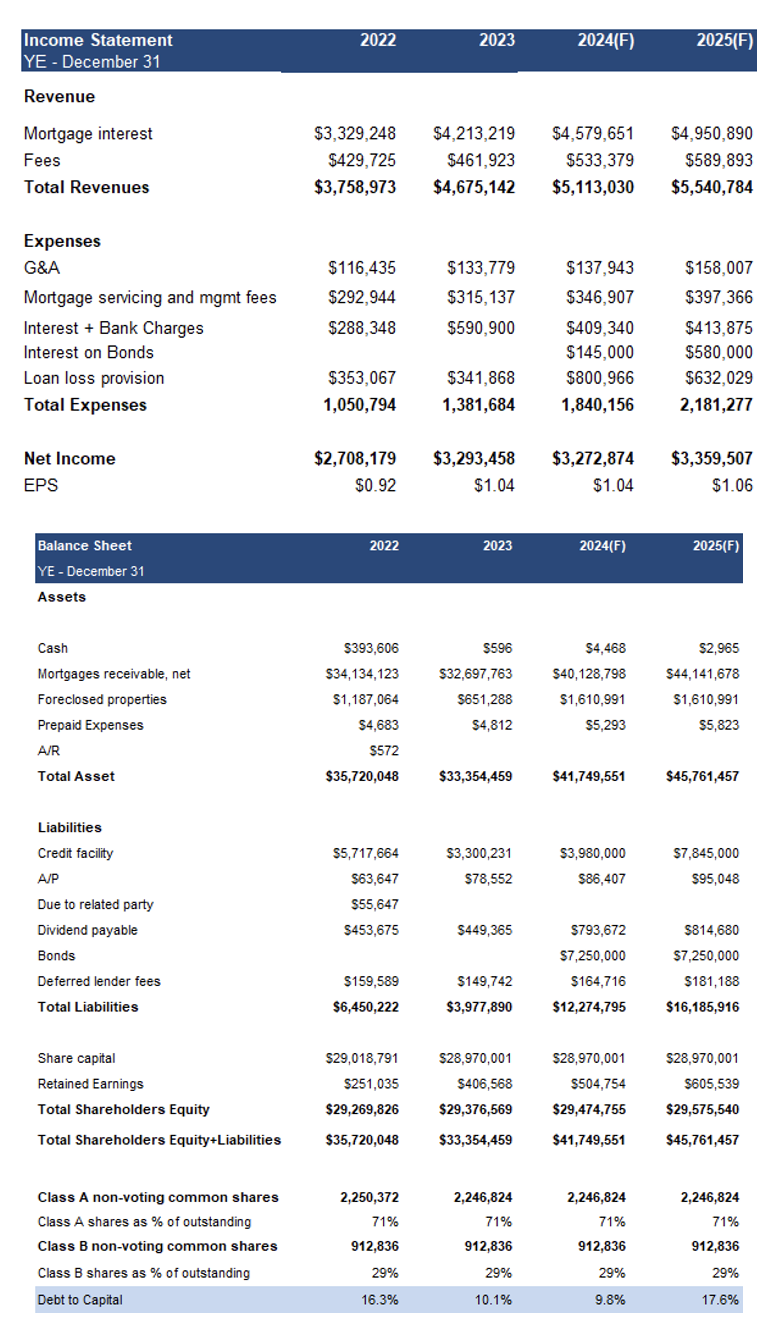The image size is (776, 1344).
Task: Click the Assets section heading
Action: (62, 598)
